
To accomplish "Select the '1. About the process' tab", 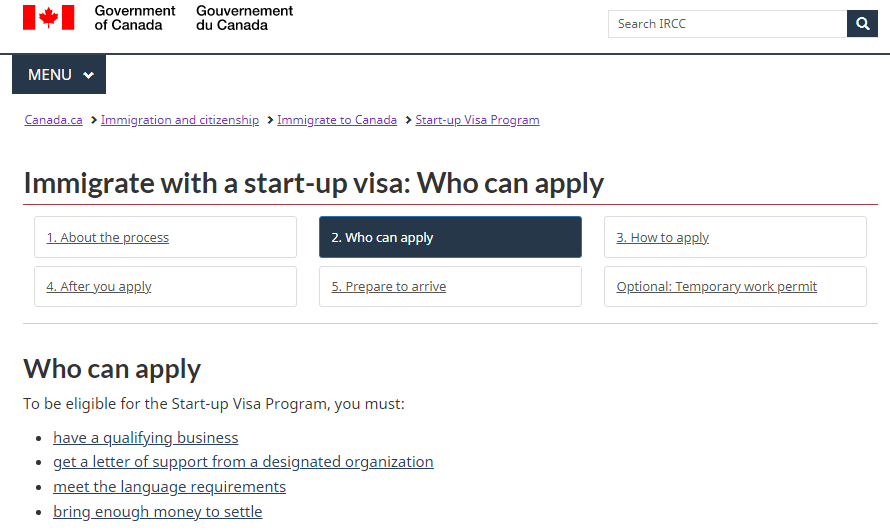I will 165,237.
